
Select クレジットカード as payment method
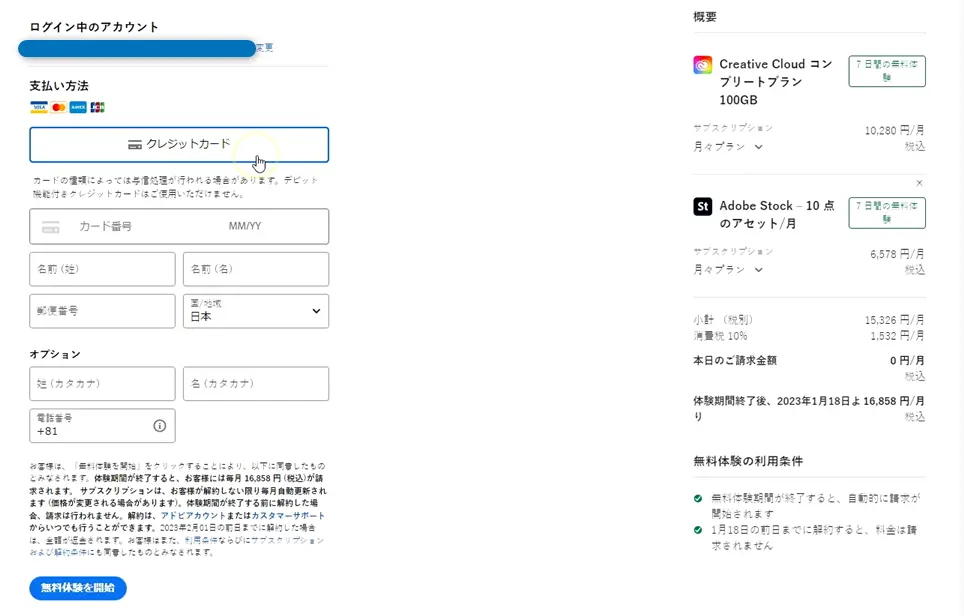tap(179, 144)
